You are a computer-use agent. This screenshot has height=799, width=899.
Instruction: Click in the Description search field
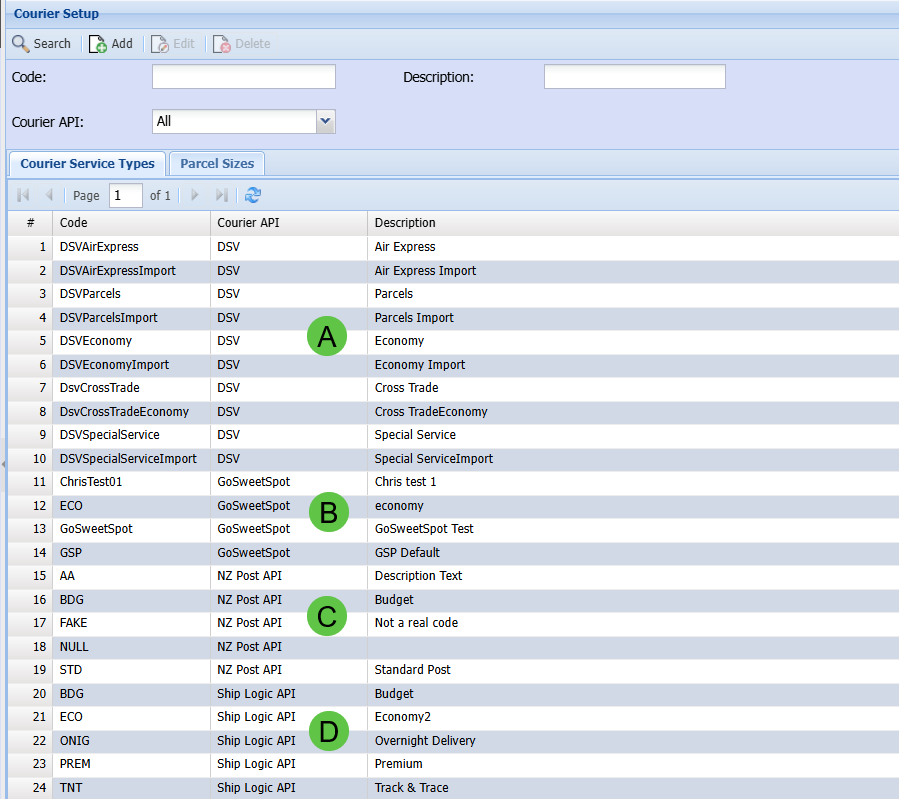coord(634,77)
